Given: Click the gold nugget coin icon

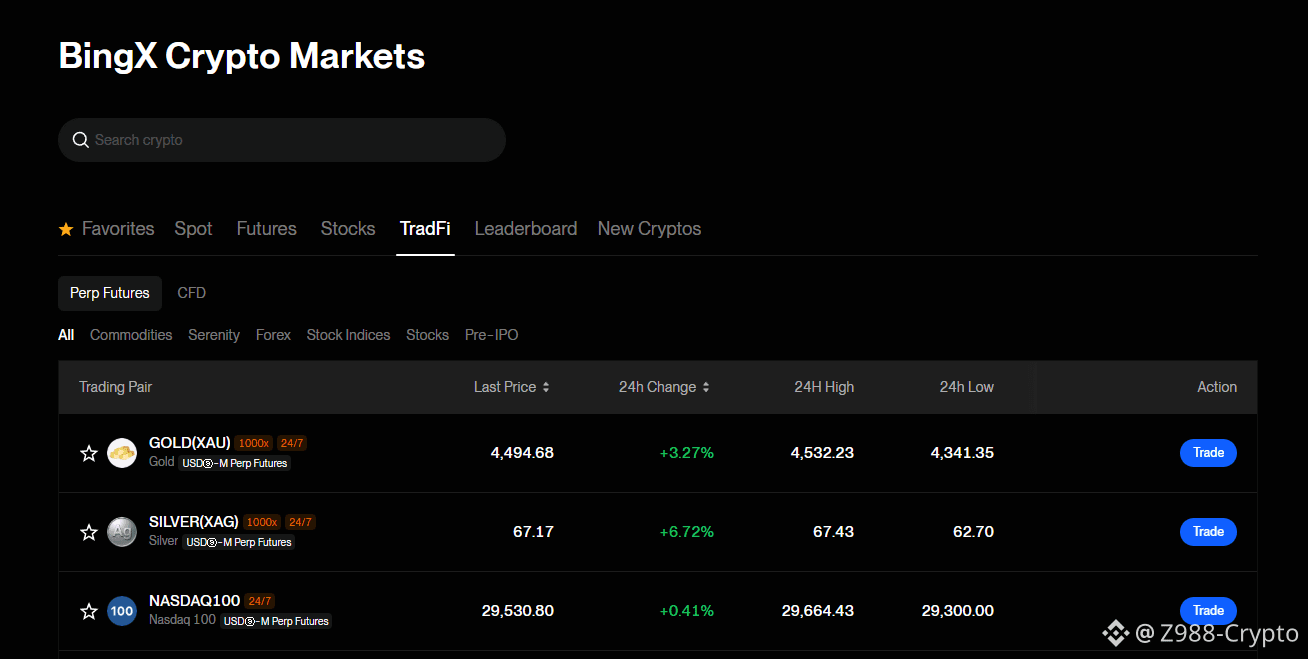Looking at the screenshot, I should click(122, 453).
